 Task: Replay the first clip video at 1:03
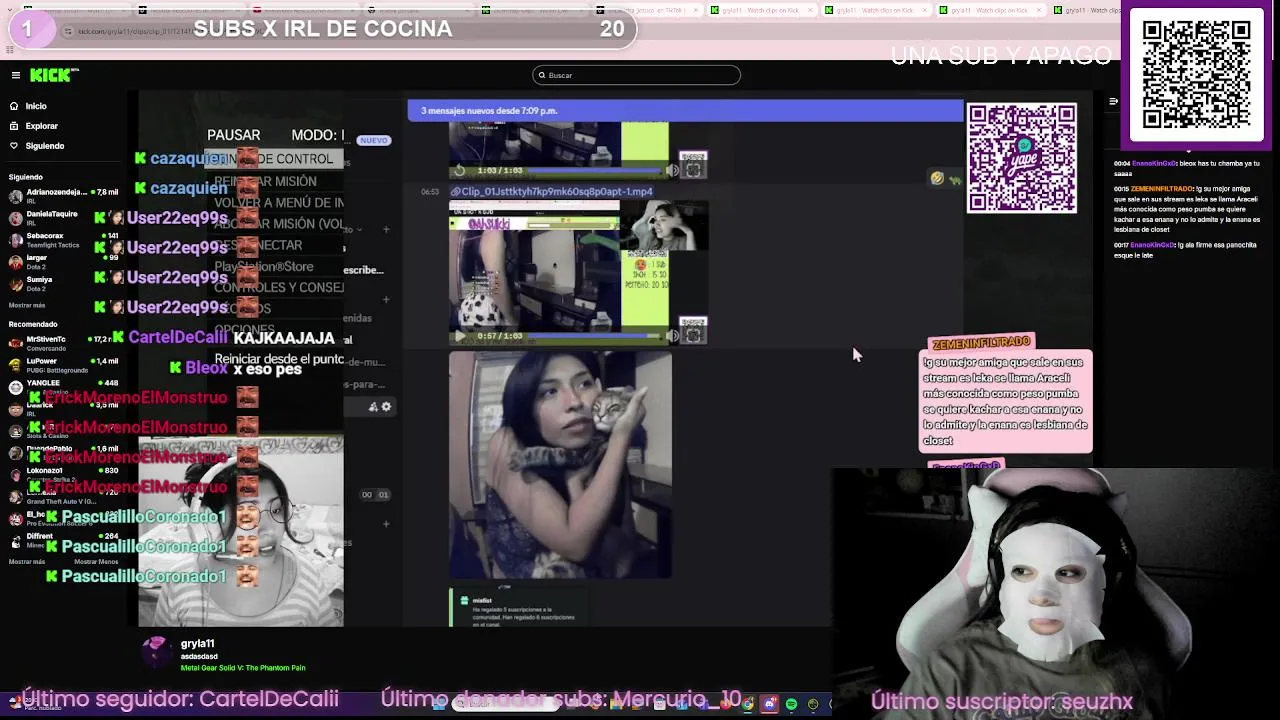[460, 170]
